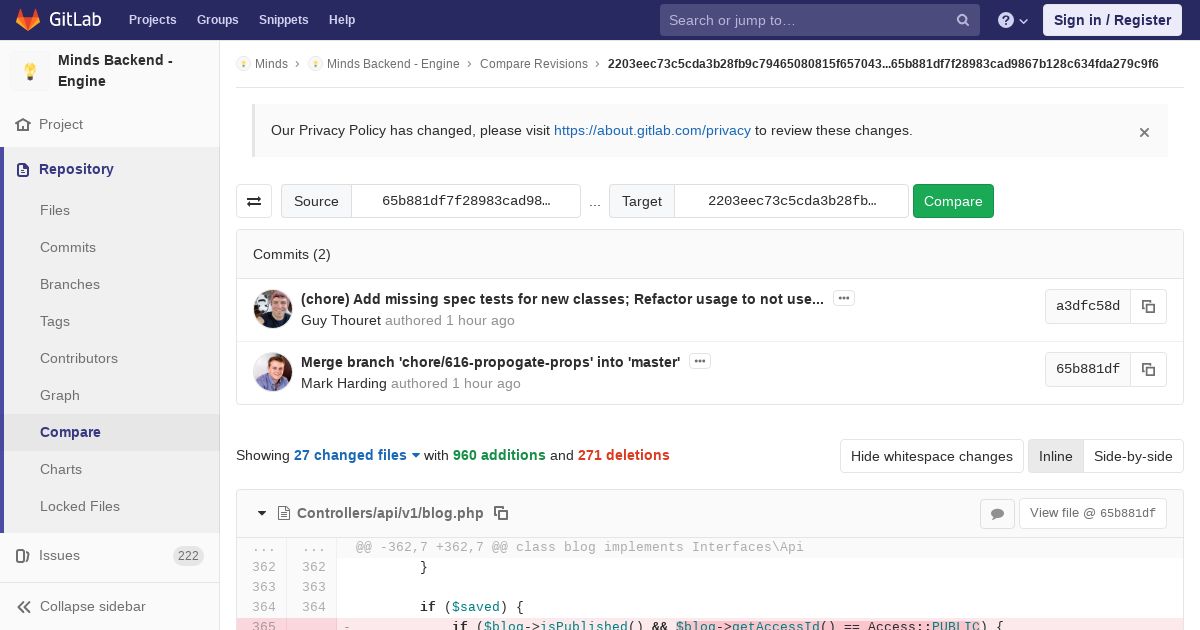Open the Help question mark menu
This screenshot has height=630, width=1200.
pos(1012,20)
